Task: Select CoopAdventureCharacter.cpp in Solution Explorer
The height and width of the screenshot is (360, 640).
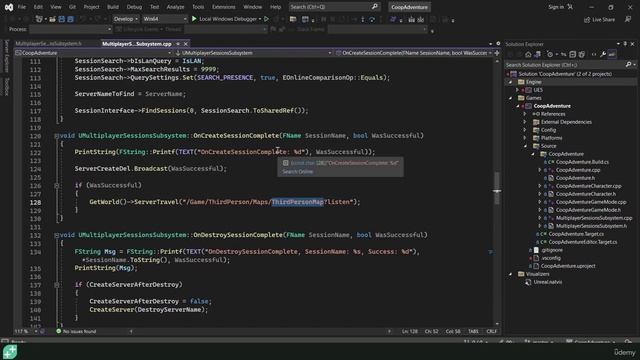Action: point(588,186)
